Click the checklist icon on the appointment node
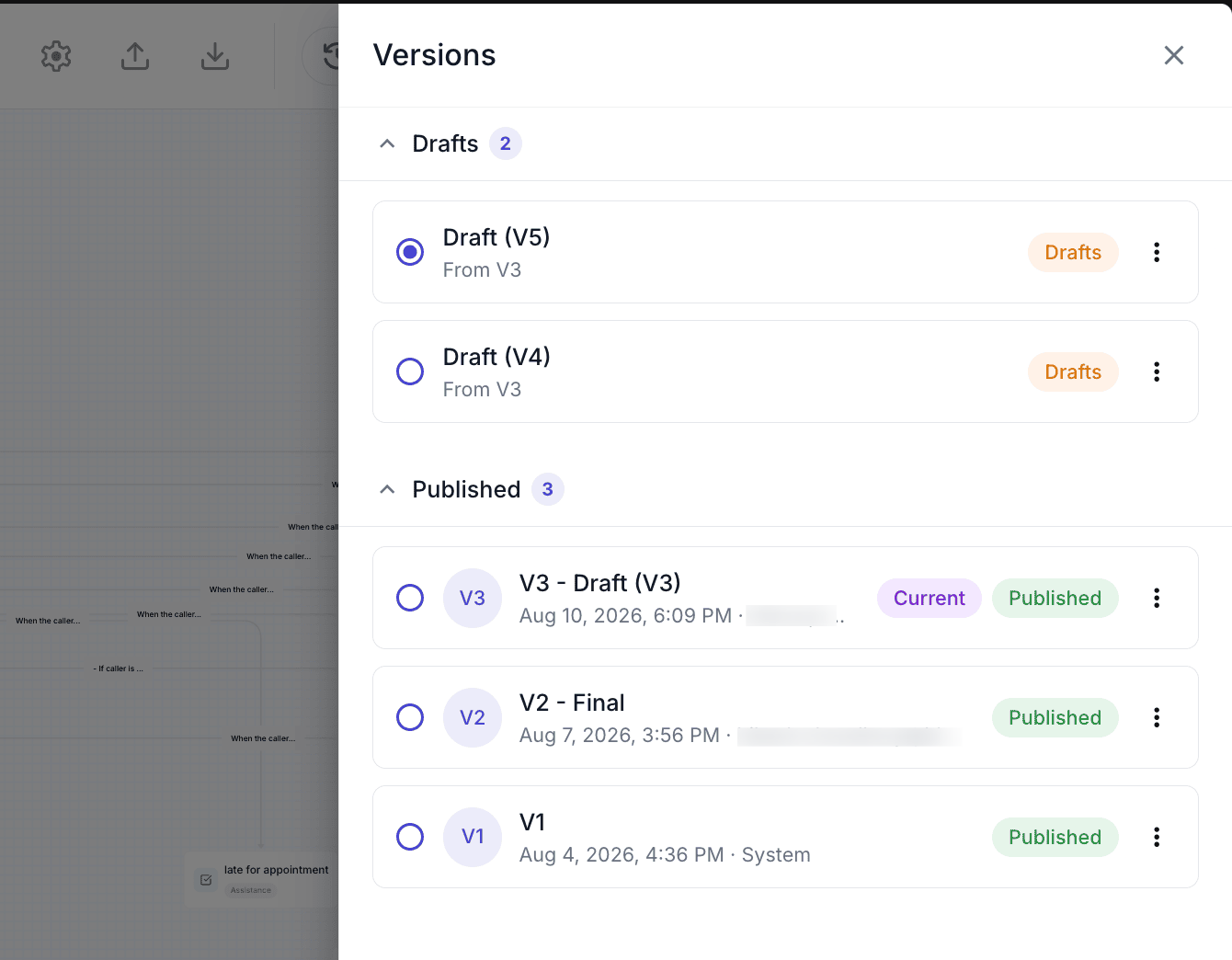The width and height of the screenshot is (1232, 960). (206, 880)
